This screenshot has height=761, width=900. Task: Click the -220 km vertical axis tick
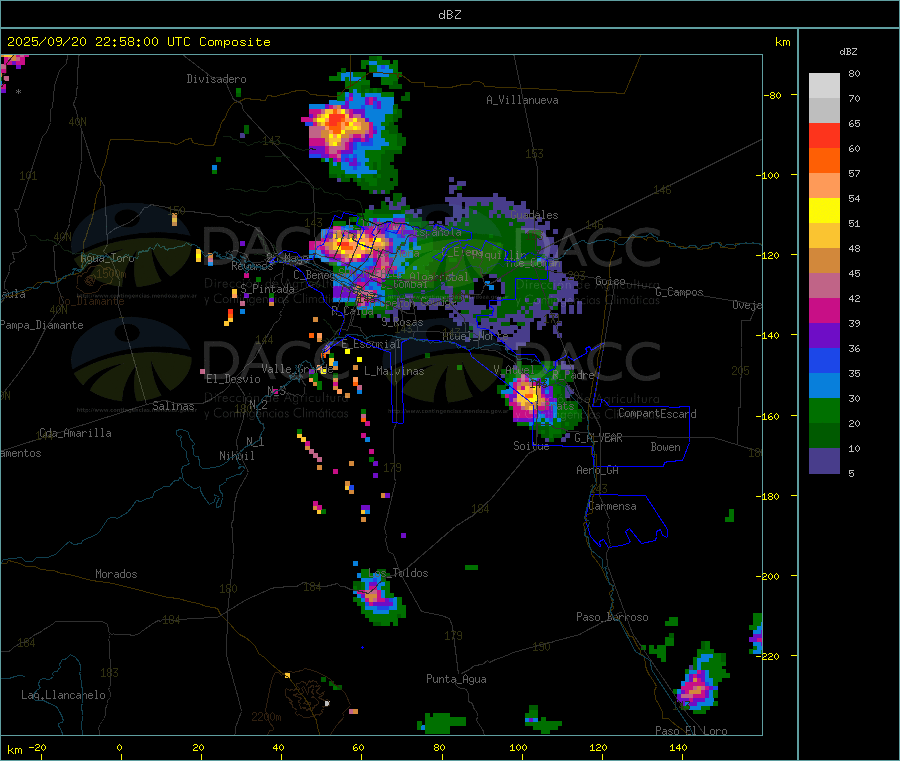pos(769,656)
